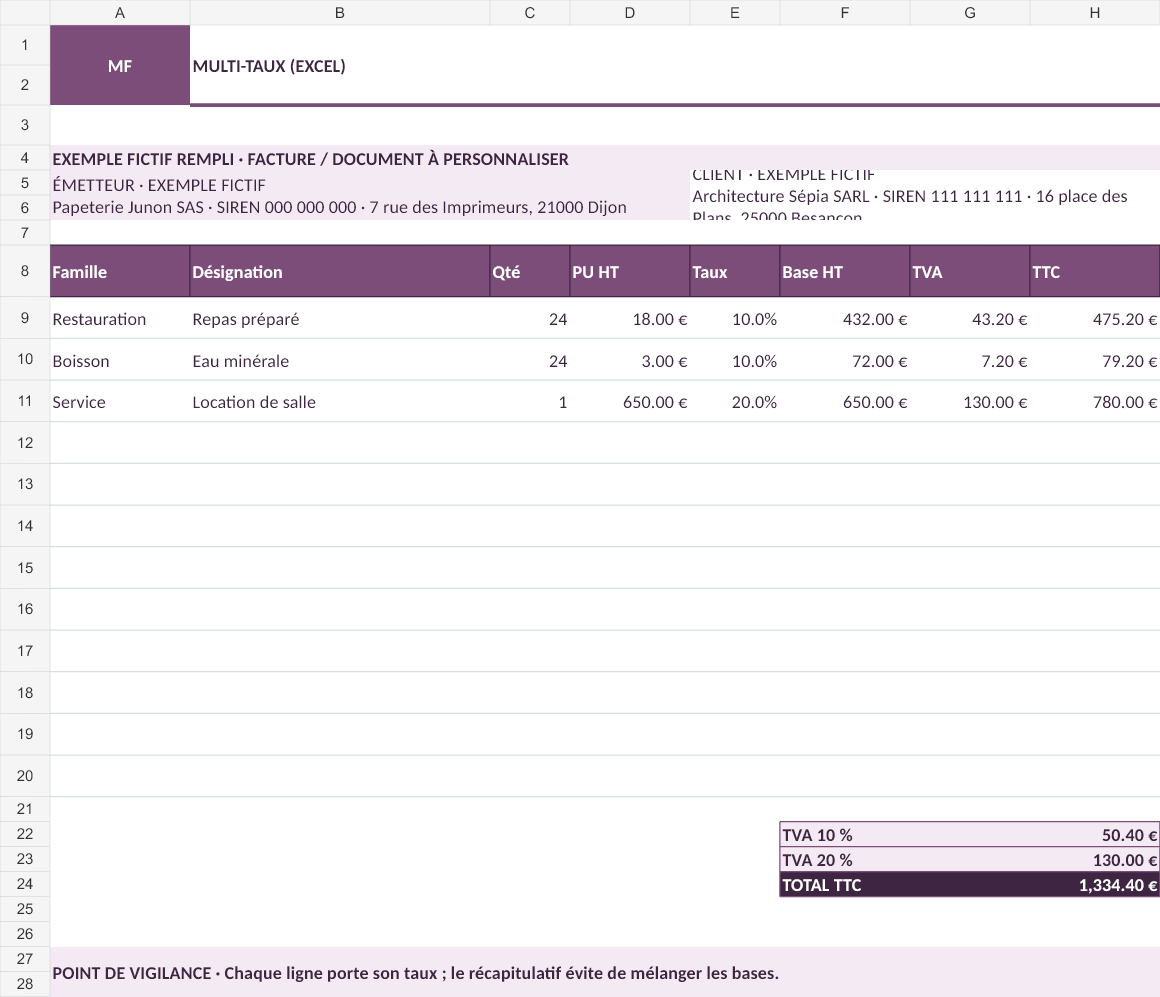The height and width of the screenshot is (997, 1160).
Task: Click the TTC table header
Action: click(x=1095, y=271)
